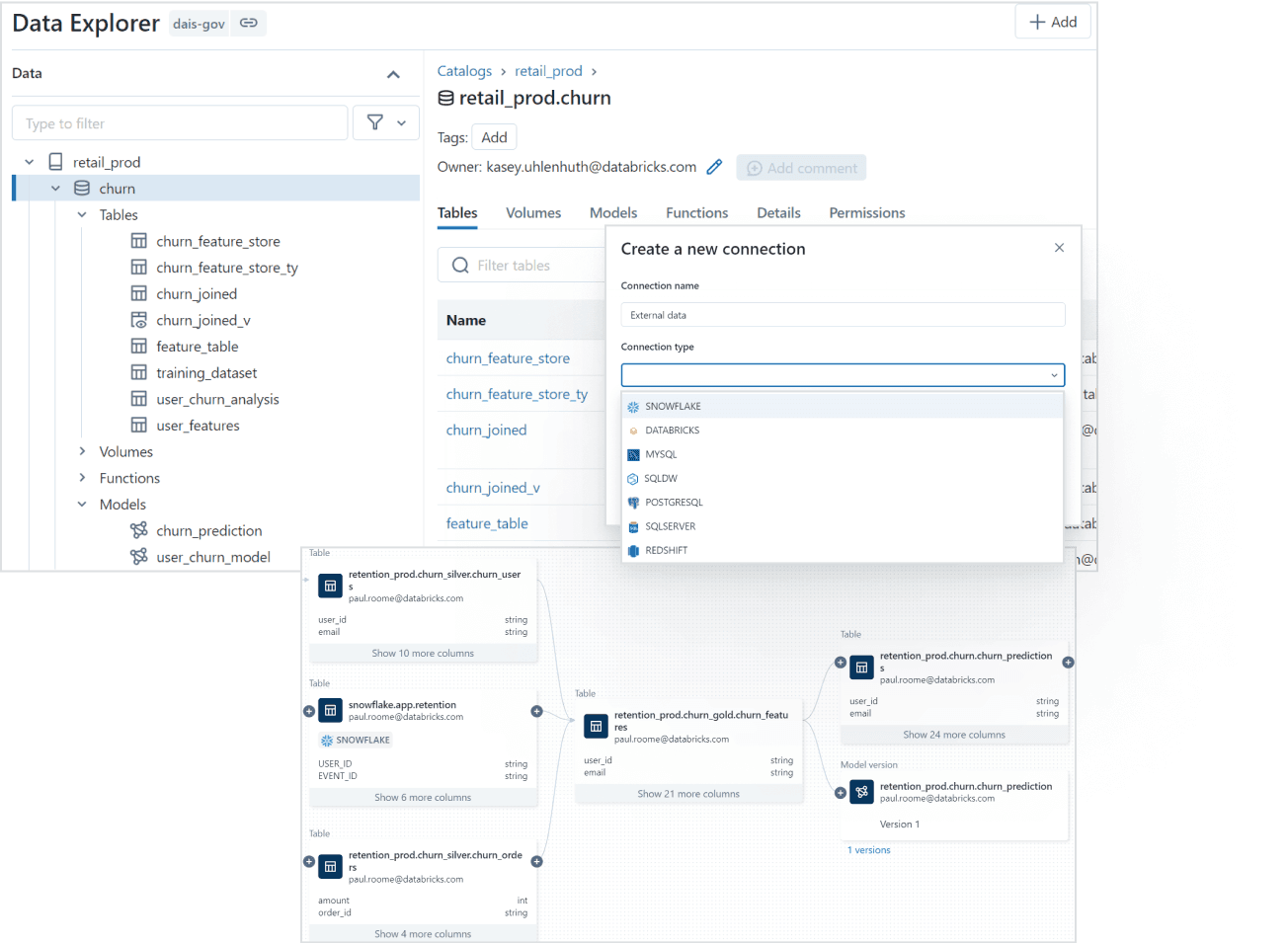1288x943 pixels.
Task: Click the SNOWFLAKE tag on retention node
Action: click(356, 741)
